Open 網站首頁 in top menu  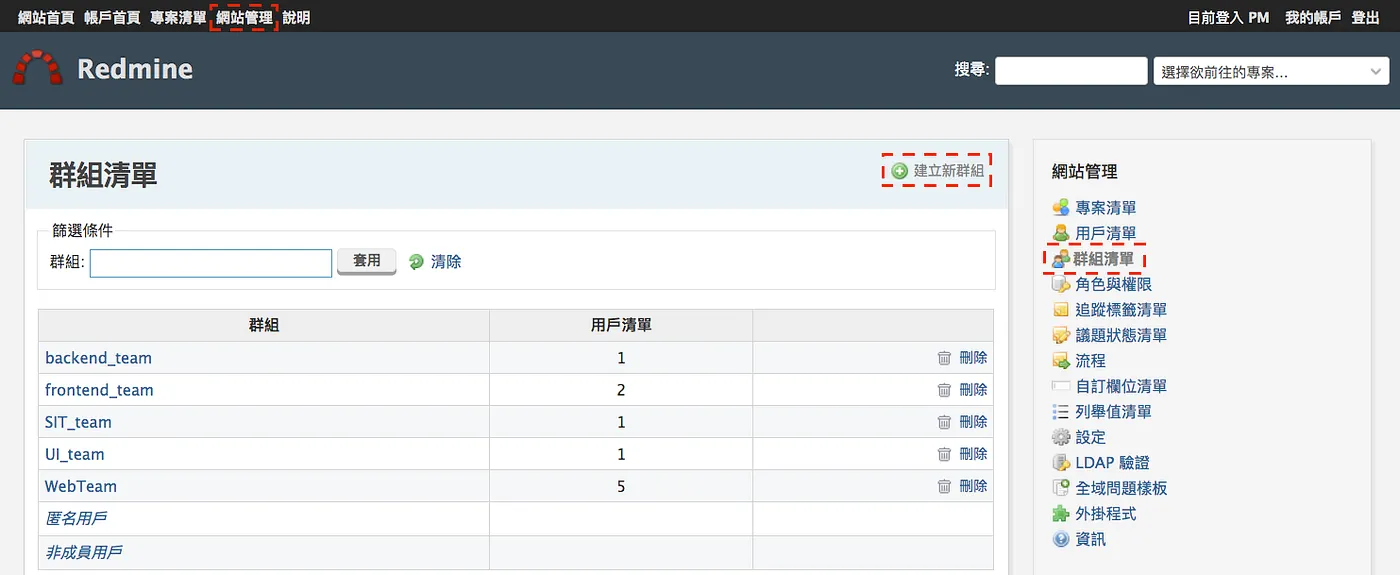46,17
